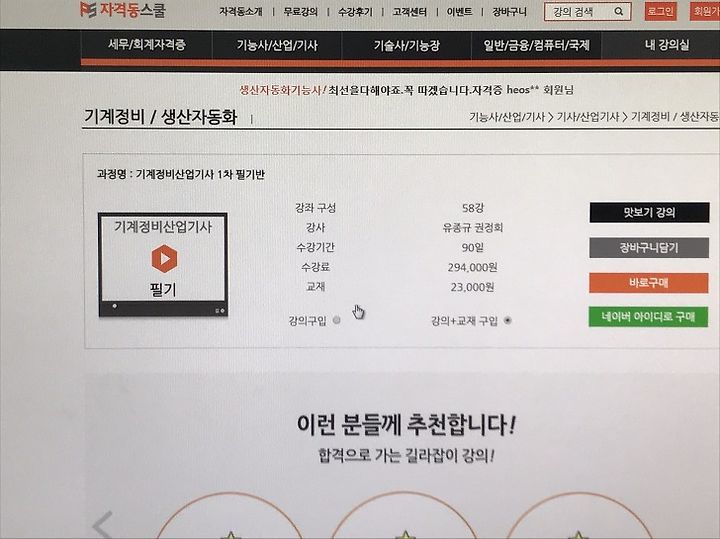The image size is (720, 539).
Task: Click the 23,000원 textbook price
Action: (x=472, y=287)
